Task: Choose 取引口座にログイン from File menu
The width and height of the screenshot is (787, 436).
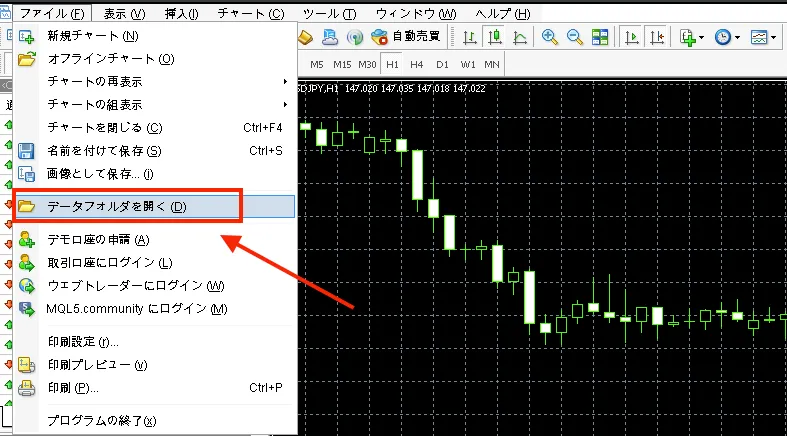Action: tap(110, 262)
